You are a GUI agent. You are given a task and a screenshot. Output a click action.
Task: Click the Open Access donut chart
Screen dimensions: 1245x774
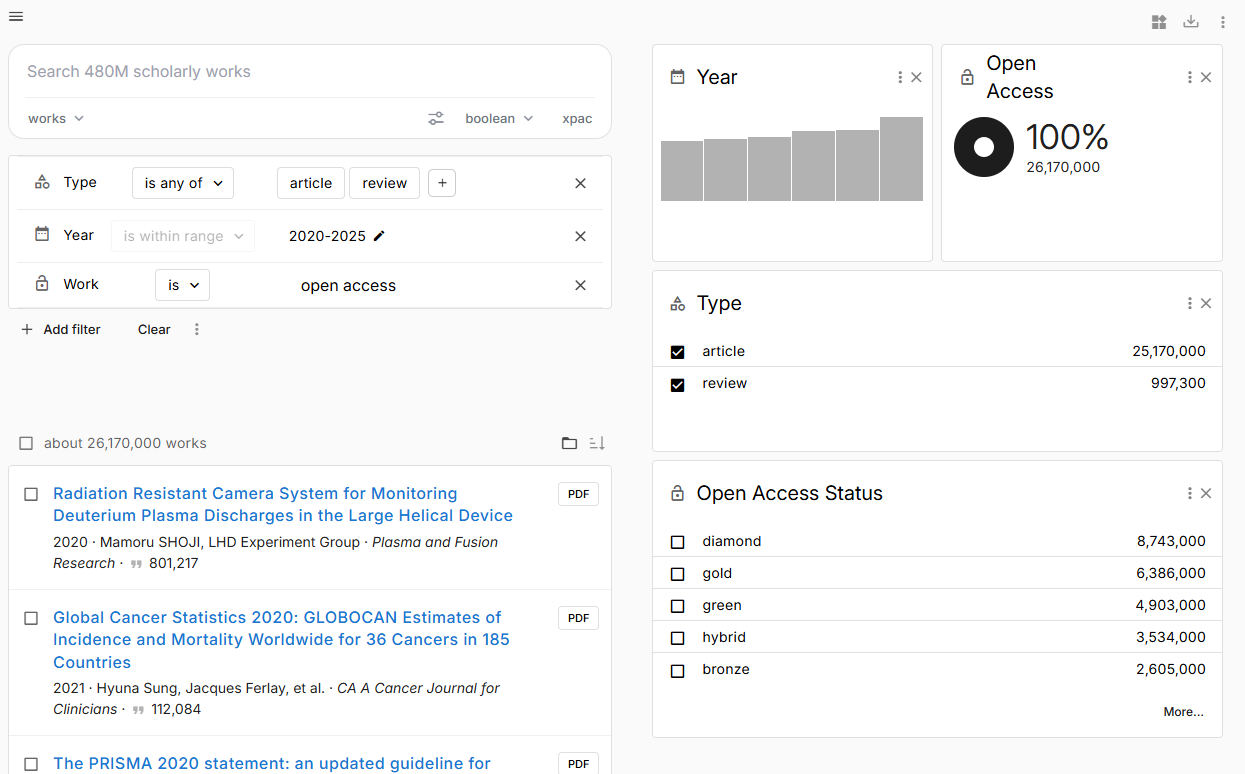(984, 147)
